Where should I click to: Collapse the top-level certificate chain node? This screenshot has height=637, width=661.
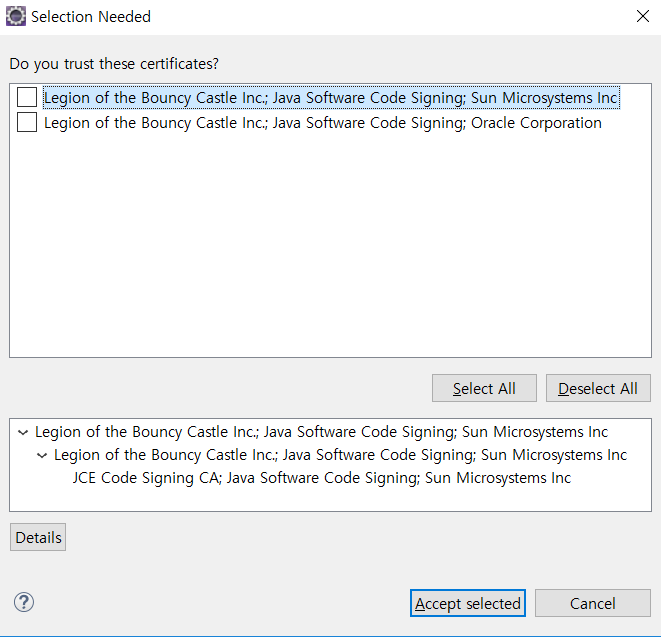click(x=23, y=433)
